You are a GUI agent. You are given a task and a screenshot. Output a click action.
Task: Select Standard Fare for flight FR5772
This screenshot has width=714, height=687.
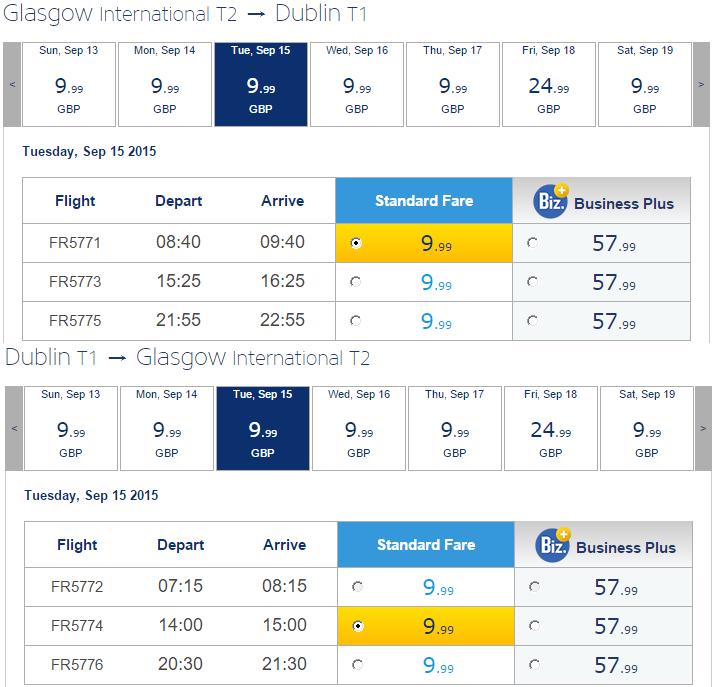358,587
